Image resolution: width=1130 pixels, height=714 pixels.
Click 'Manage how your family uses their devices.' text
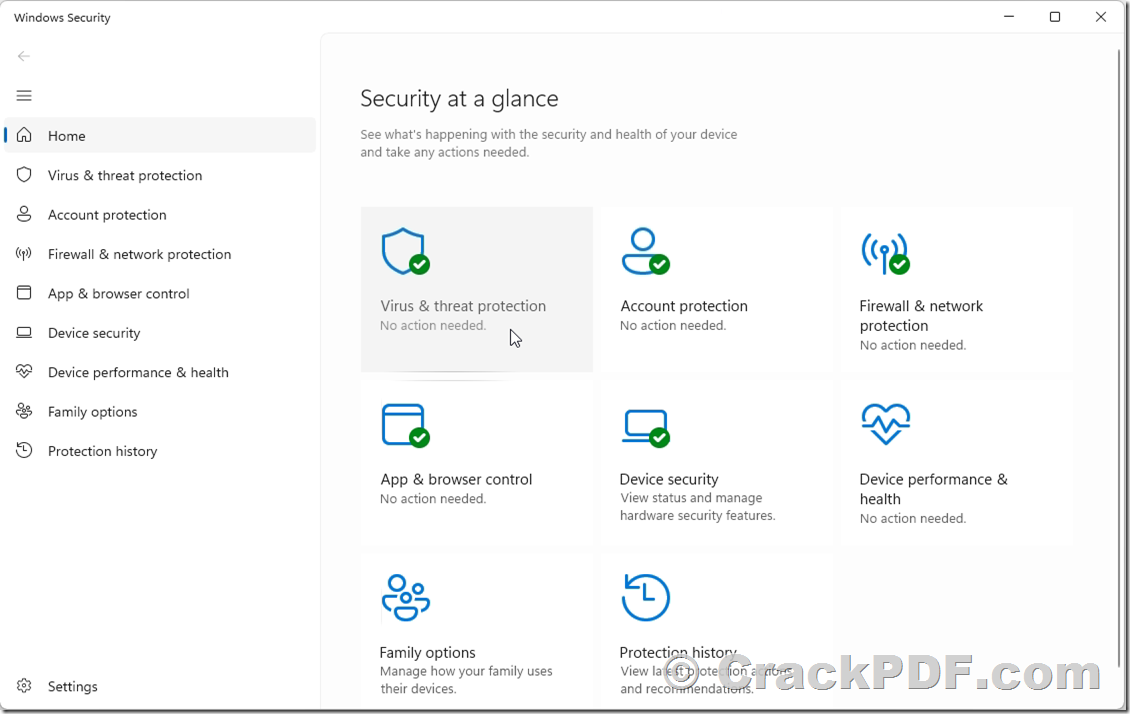click(x=466, y=679)
